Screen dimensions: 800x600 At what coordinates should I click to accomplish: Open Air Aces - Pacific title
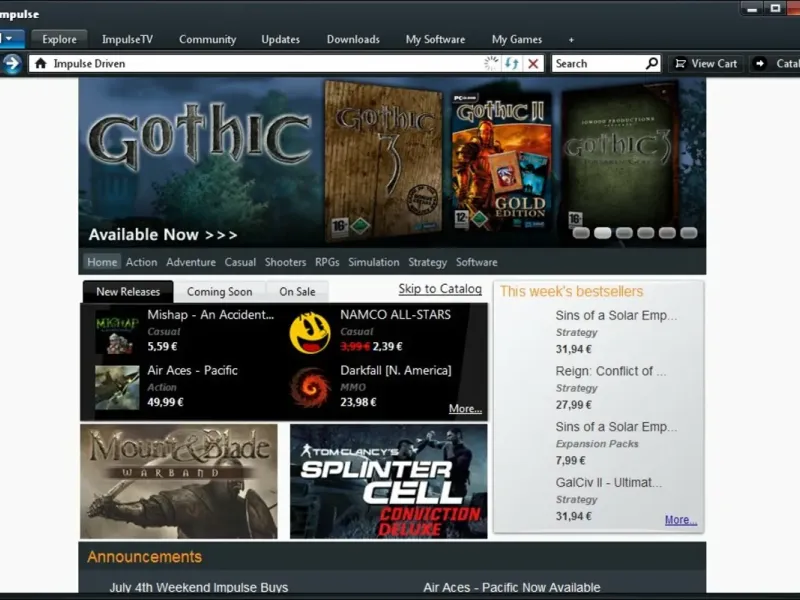[x=192, y=370]
